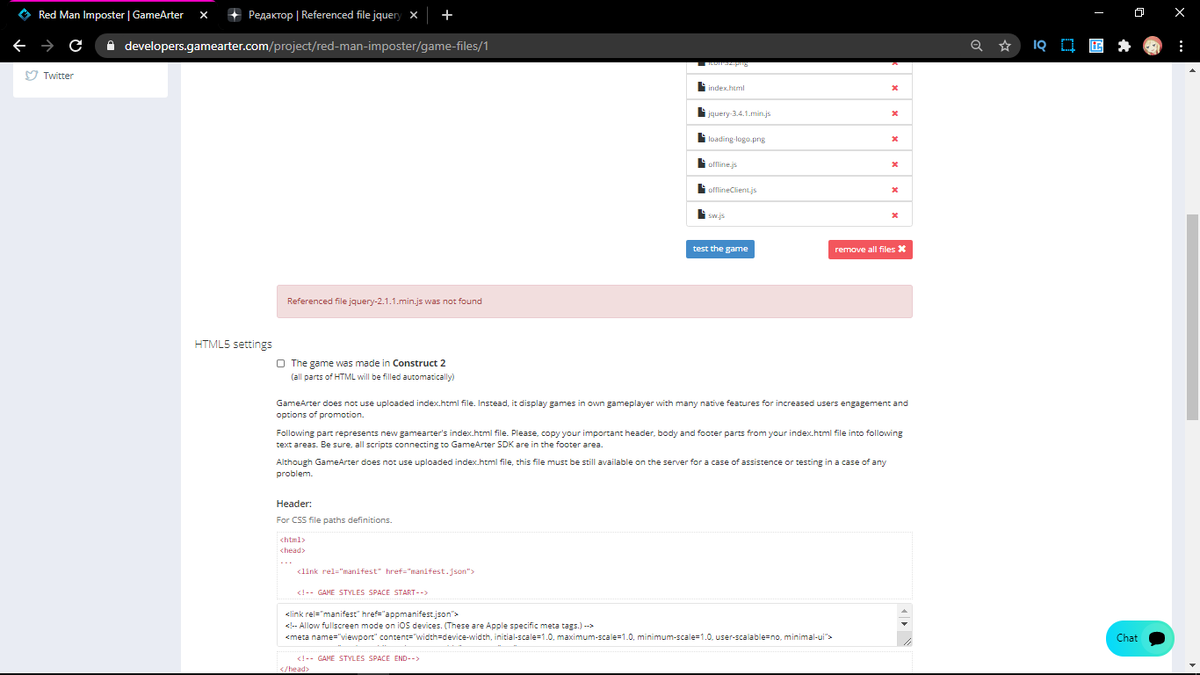Image resolution: width=1200 pixels, height=675 pixels.
Task: Click the 'remove all files' button
Action: [870, 248]
